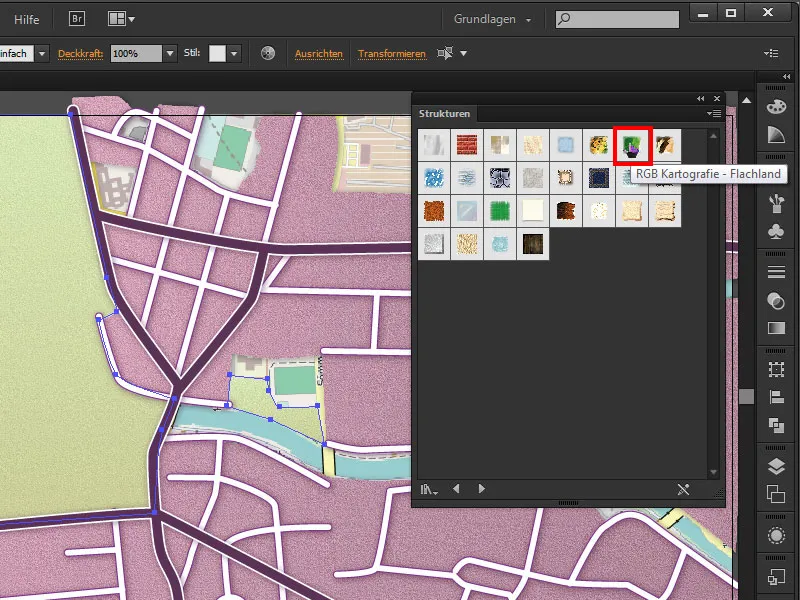Click the canvas vertical scrollbar thumb
Viewport: 800px width, 600px height.
(746, 396)
